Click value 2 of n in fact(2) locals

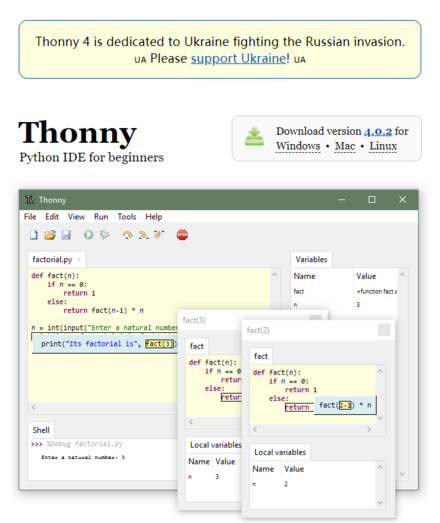click(x=286, y=484)
